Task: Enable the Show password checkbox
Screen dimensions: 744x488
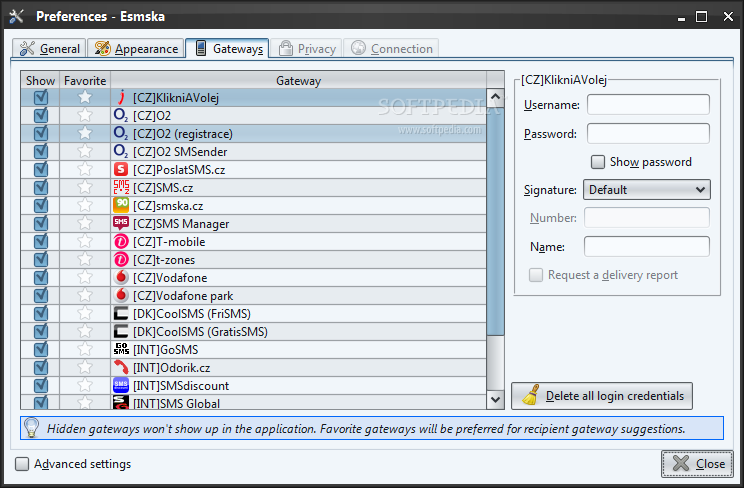Action: (598, 162)
